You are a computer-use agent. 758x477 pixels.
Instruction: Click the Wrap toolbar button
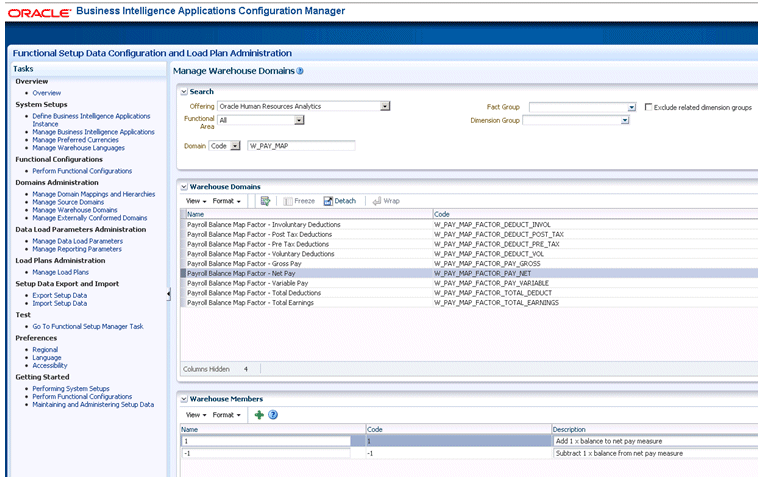click(x=385, y=201)
